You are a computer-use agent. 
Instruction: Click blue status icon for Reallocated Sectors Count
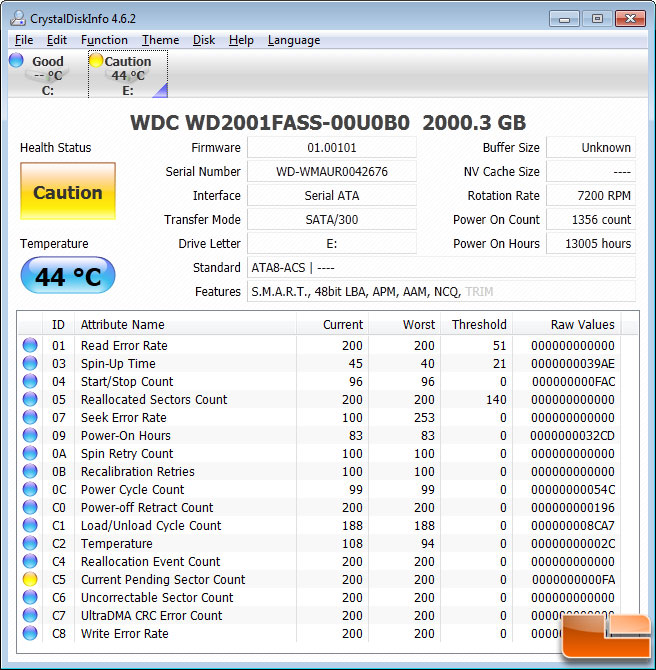pyautogui.click(x=30, y=400)
